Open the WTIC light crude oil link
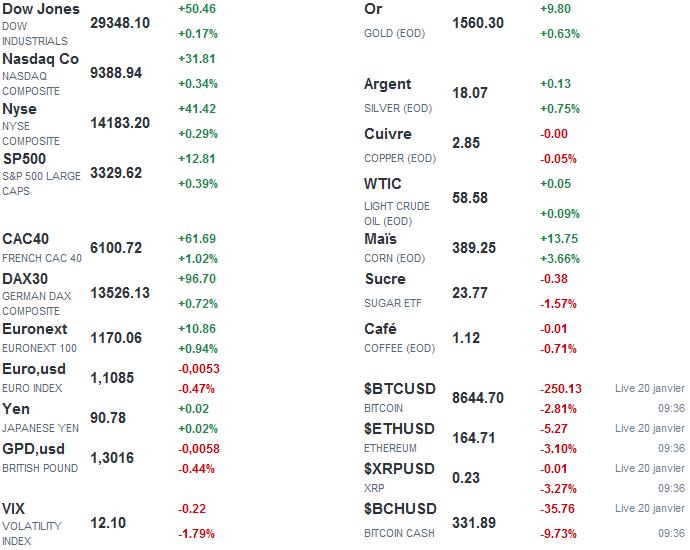690x550 pixels. [383, 185]
